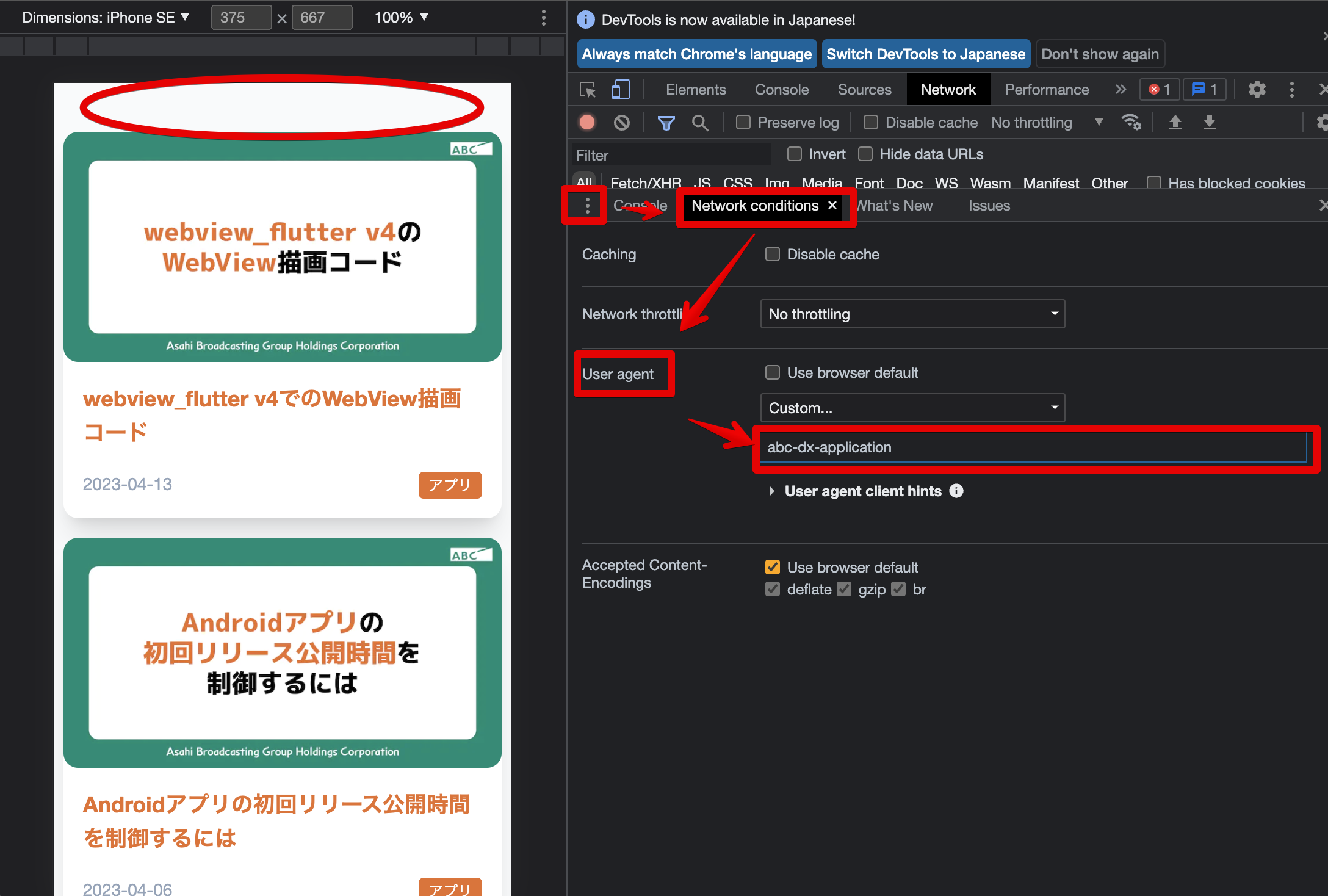Open network search magnifier

700,123
